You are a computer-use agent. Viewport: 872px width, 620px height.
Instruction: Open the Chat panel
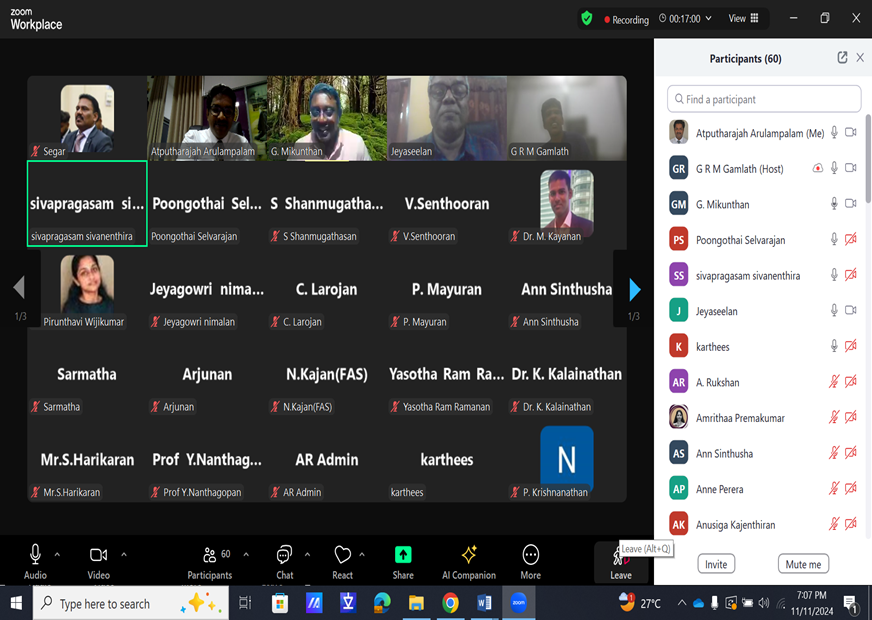(284, 560)
